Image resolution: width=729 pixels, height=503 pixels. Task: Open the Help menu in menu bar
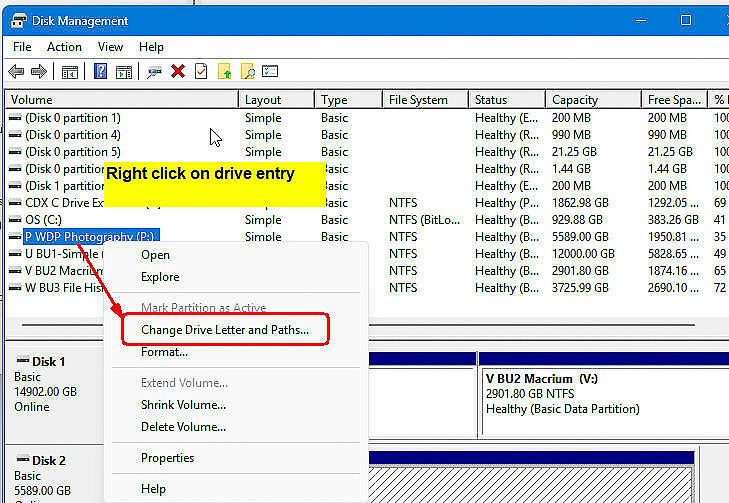point(151,47)
